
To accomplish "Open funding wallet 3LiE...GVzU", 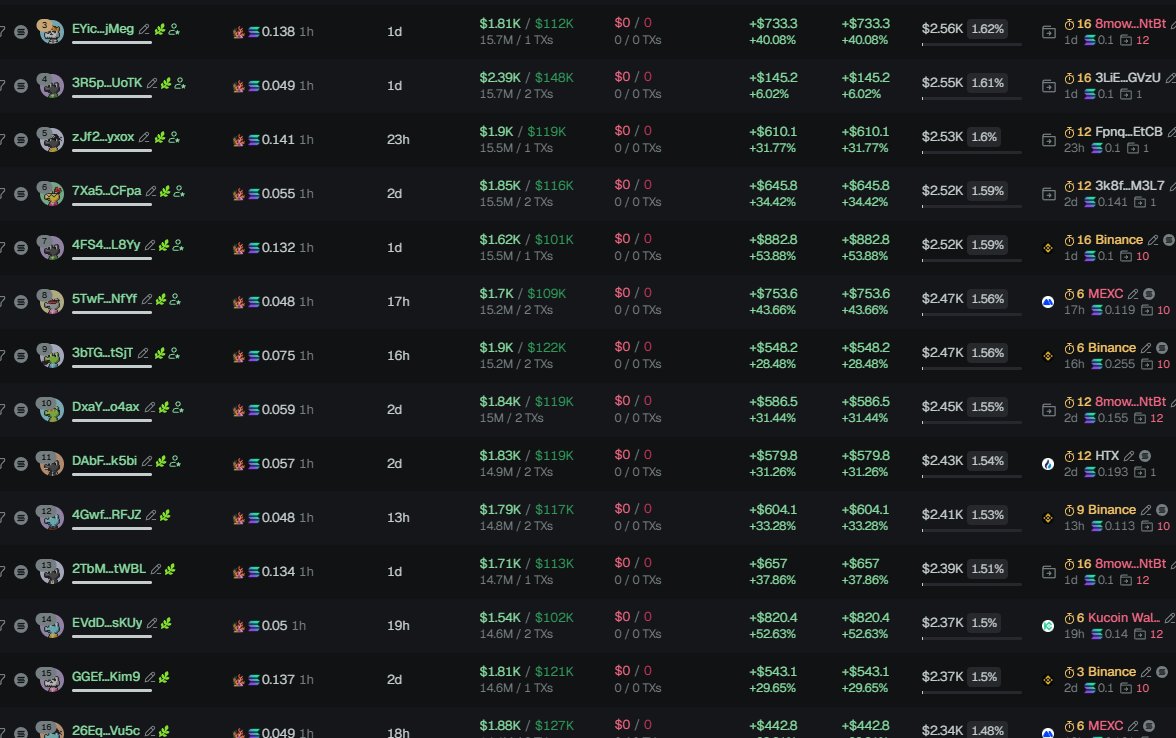I will pos(1127,77).
